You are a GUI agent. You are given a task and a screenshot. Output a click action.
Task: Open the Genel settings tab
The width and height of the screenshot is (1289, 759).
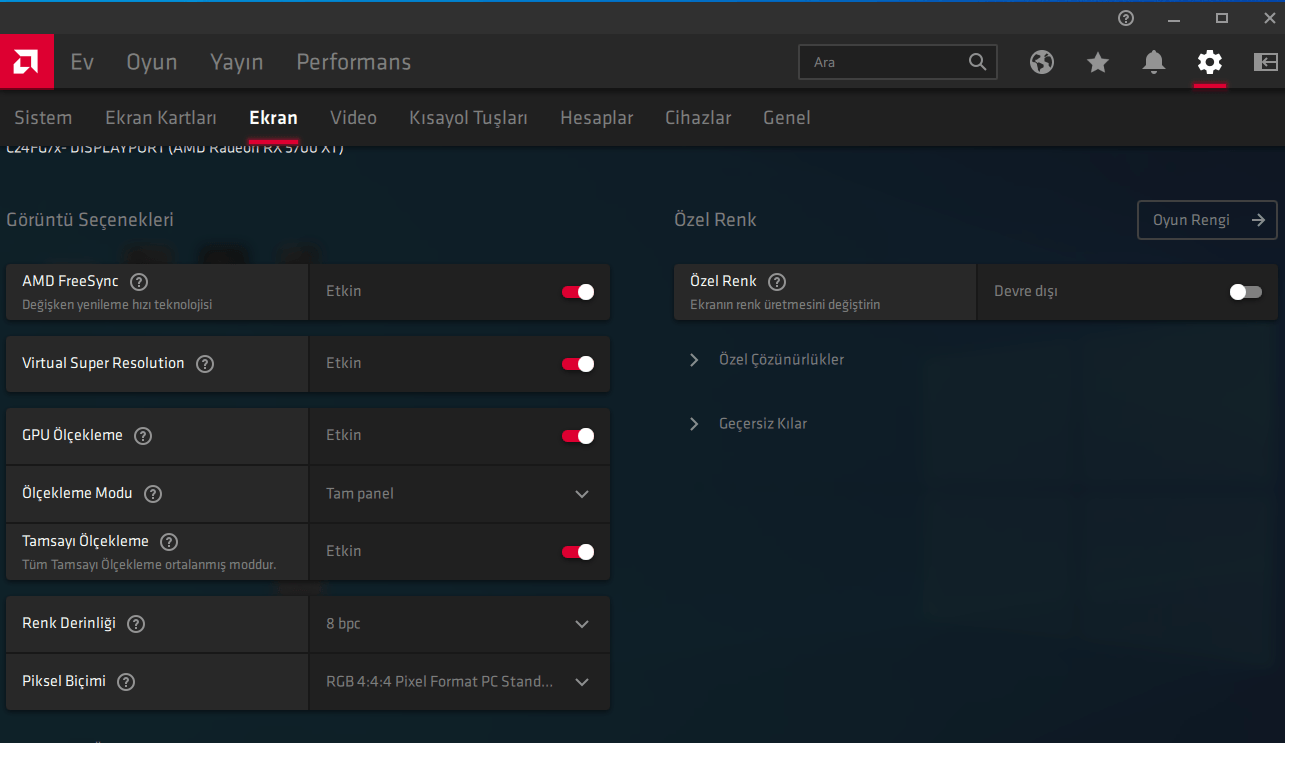[787, 118]
